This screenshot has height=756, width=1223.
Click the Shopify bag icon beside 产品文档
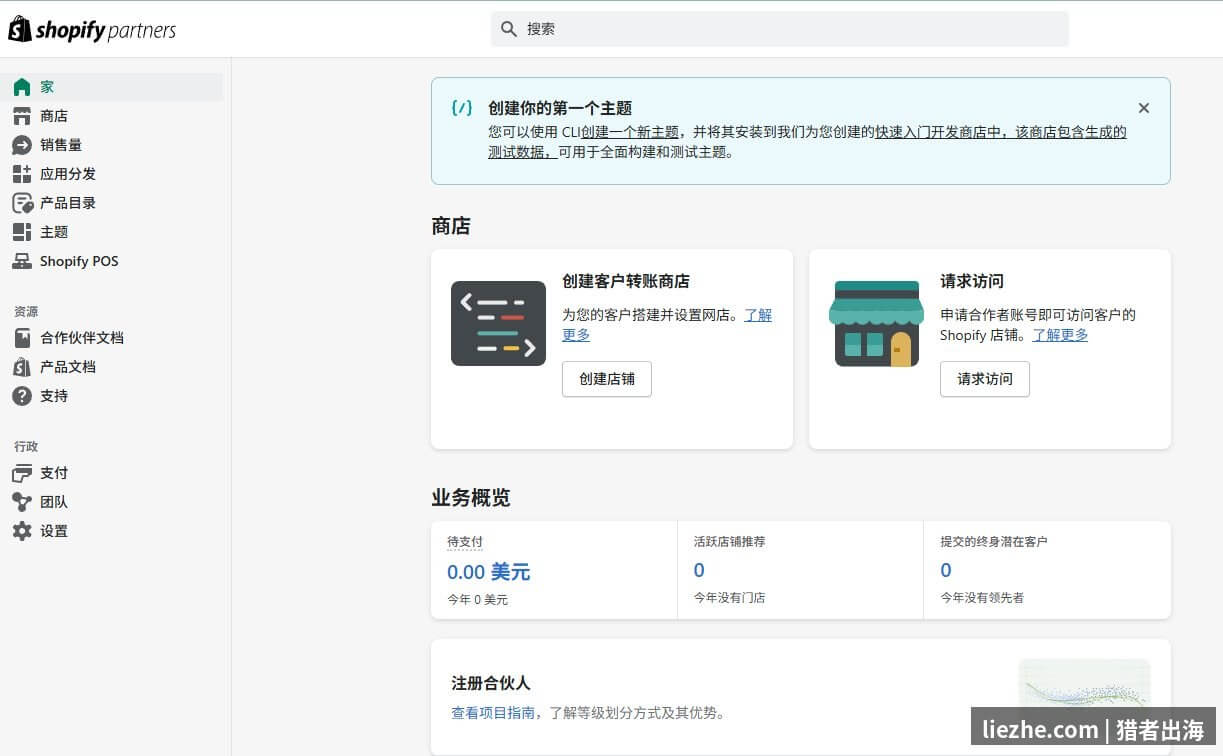pos(22,367)
